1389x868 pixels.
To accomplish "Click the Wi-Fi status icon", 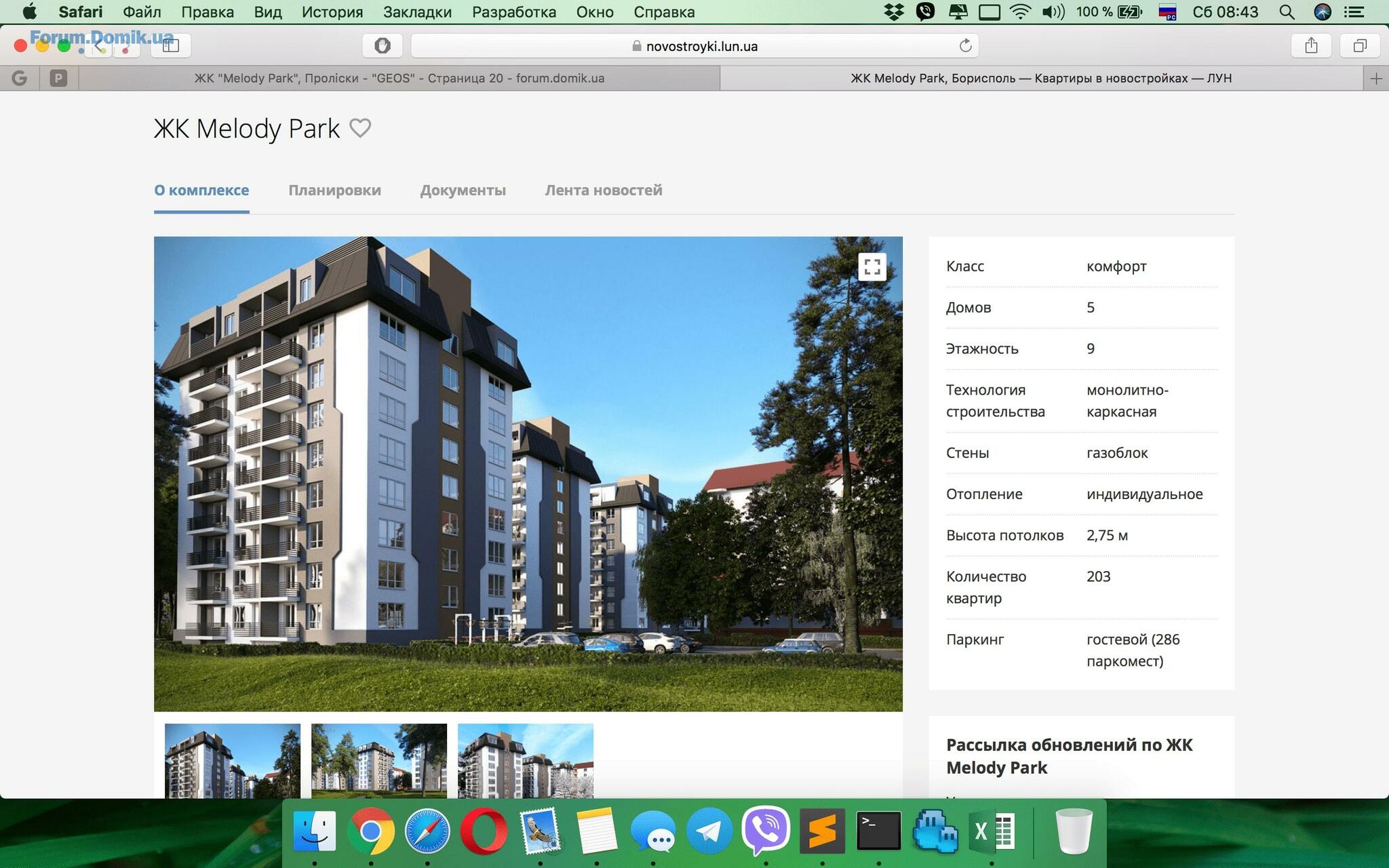I will (1019, 12).
